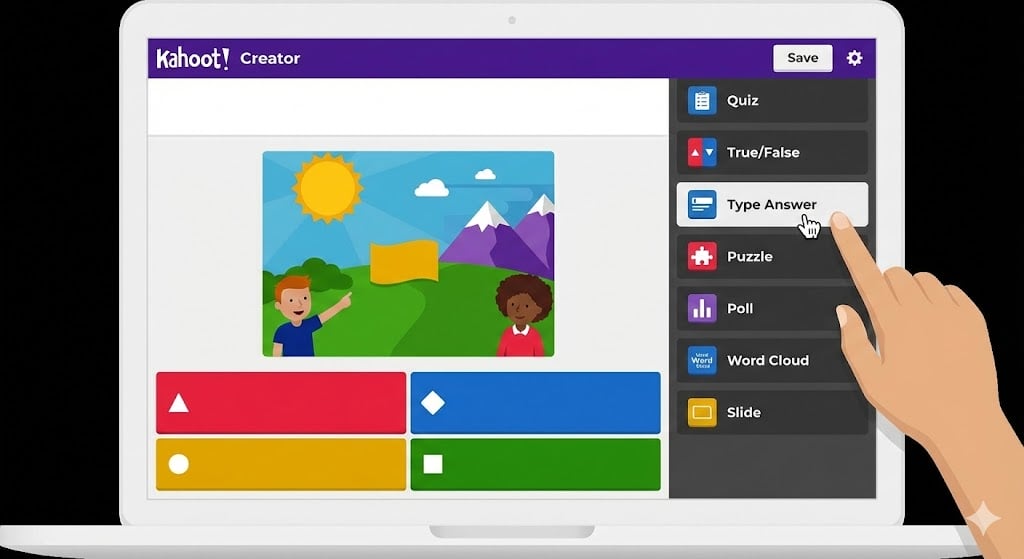Click the white diamond shape icon

coord(432,403)
